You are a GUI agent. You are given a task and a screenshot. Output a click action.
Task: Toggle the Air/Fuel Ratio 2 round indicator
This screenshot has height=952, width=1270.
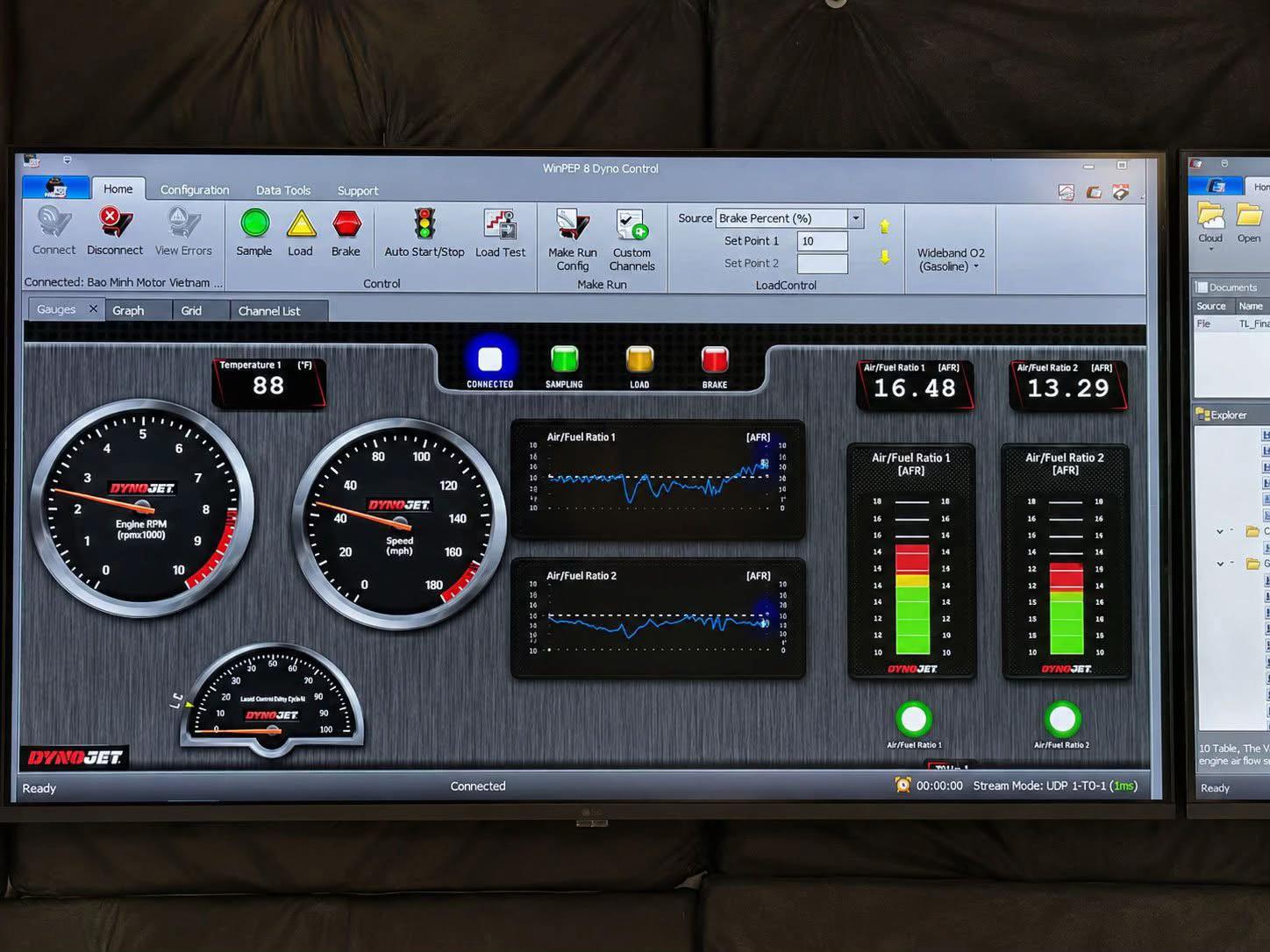1062,719
